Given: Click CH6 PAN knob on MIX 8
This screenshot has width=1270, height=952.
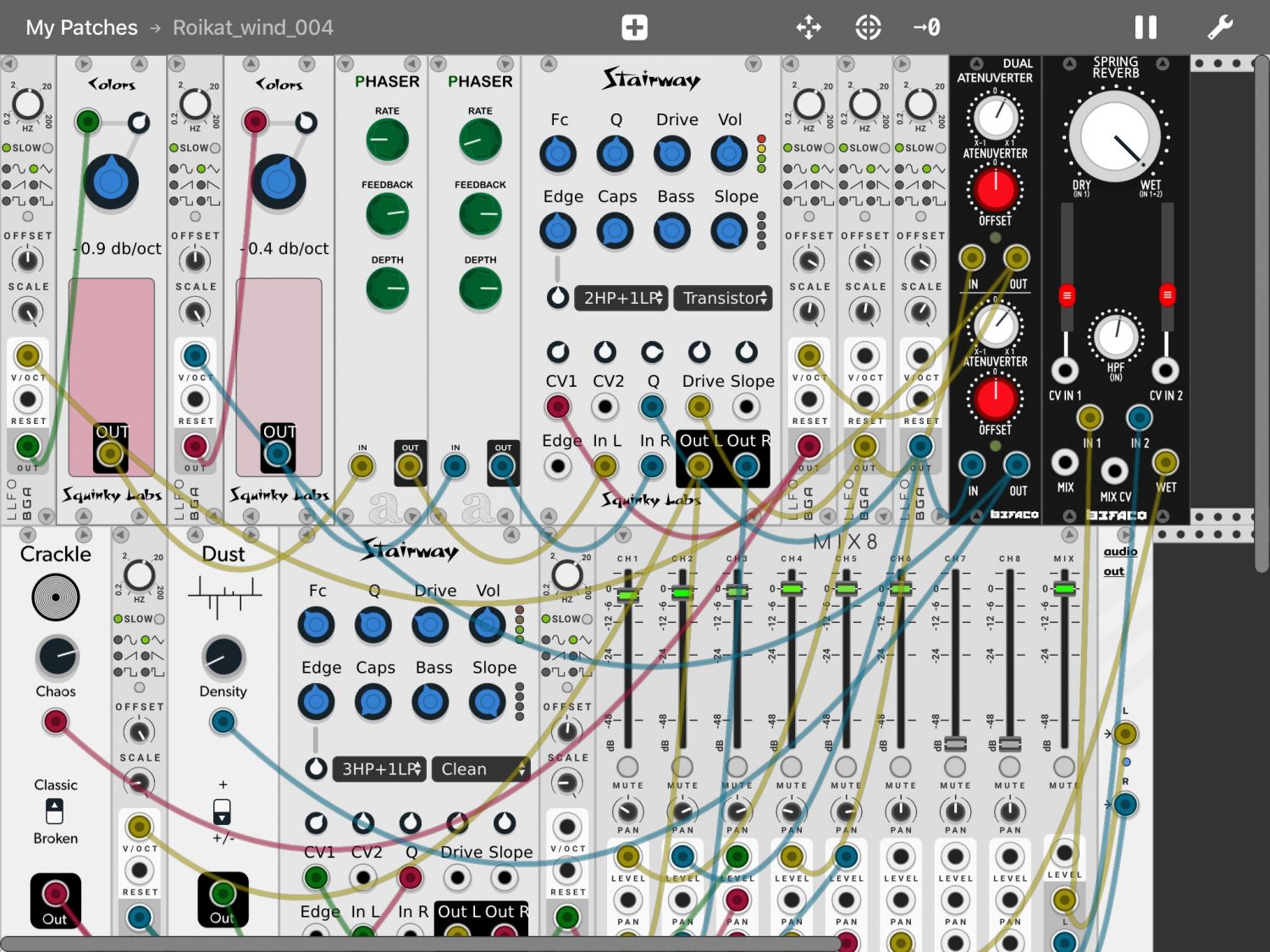Looking at the screenshot, I should tap(901, 812).
